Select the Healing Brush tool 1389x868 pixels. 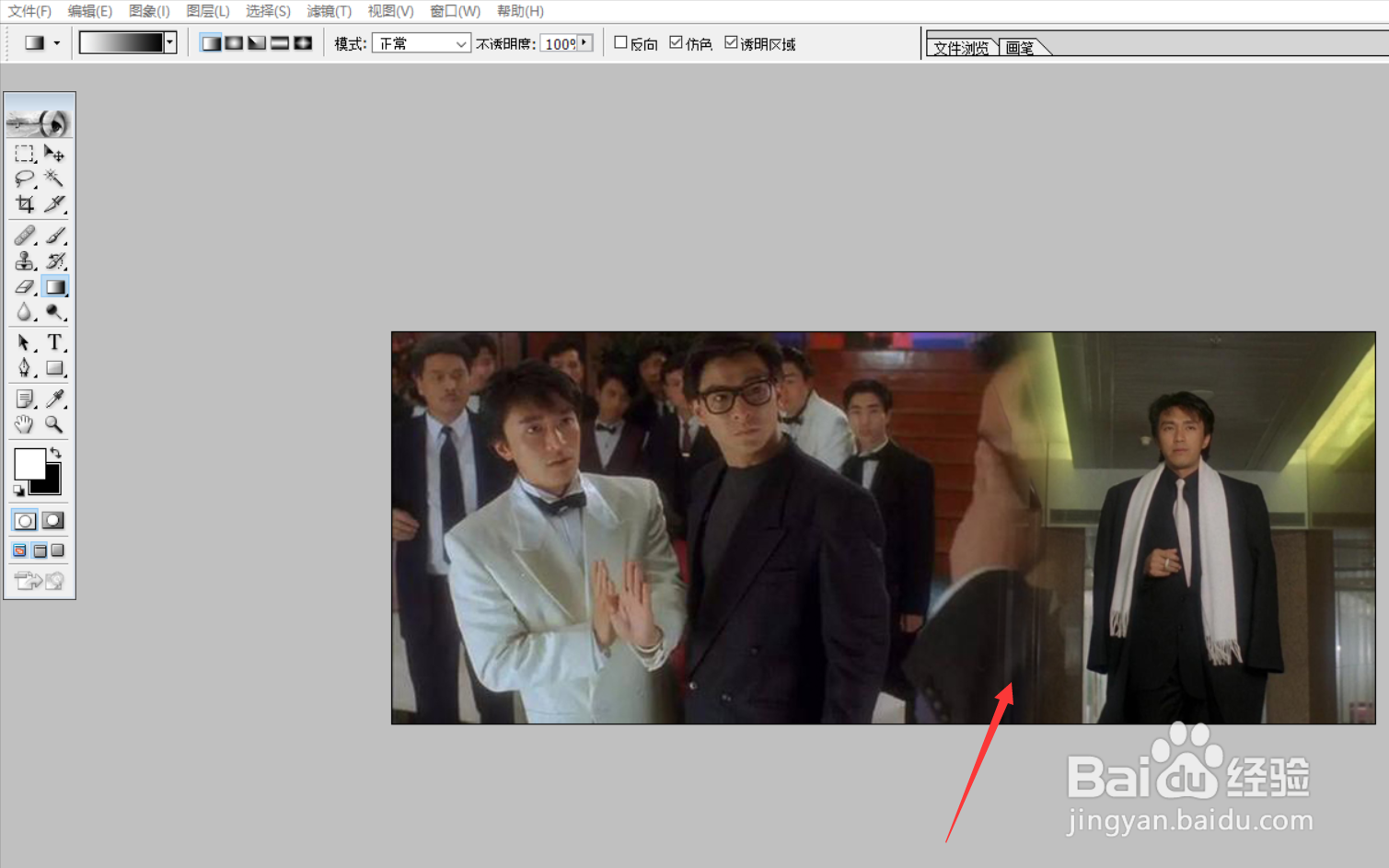pyautogui.click(x=25, y=236)
